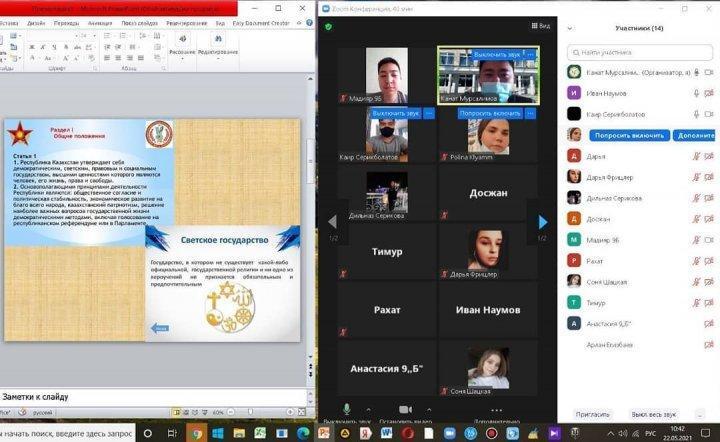Click the Zoom mute microphone icon
Screen dimensions: 720x442
[347, 408]
